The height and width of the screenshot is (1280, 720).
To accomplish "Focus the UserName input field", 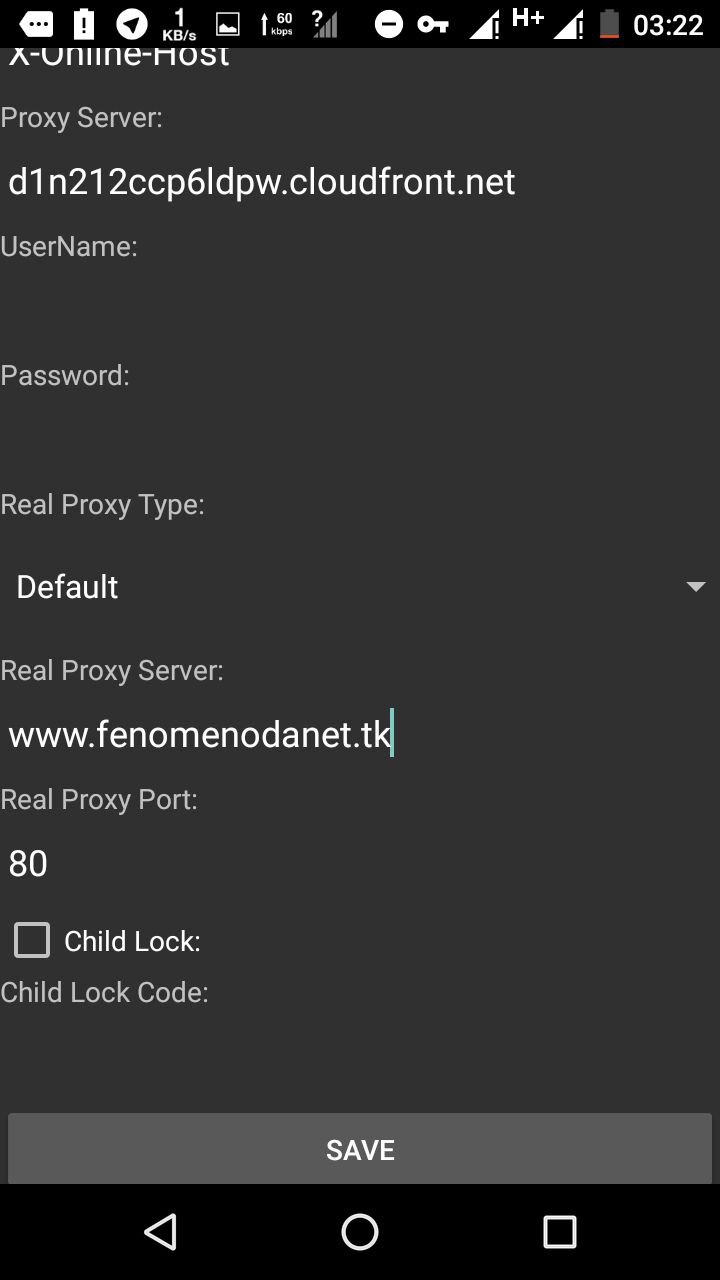I will pyautogui.click(x=360, y=310).
